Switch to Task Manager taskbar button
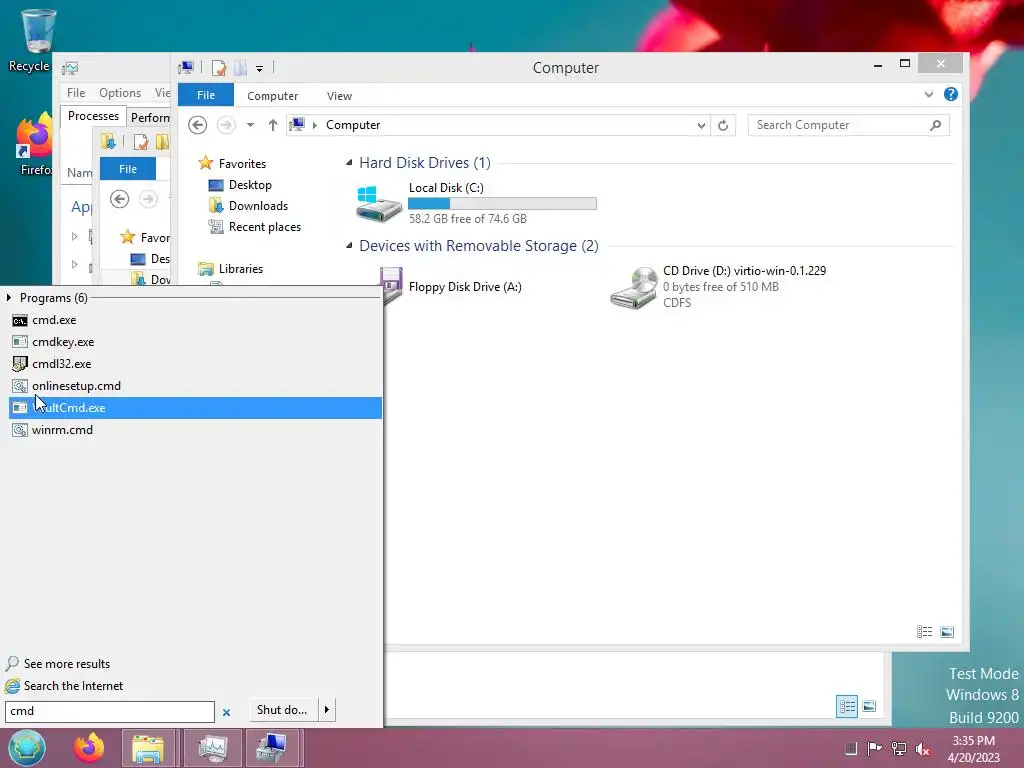This screenshot has height=768, width=1024. [x=212, y=748]
